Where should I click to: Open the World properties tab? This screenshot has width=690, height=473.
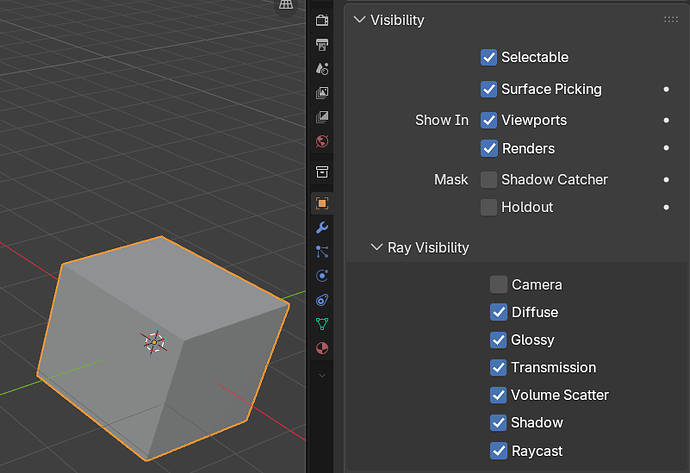(322, 142)
